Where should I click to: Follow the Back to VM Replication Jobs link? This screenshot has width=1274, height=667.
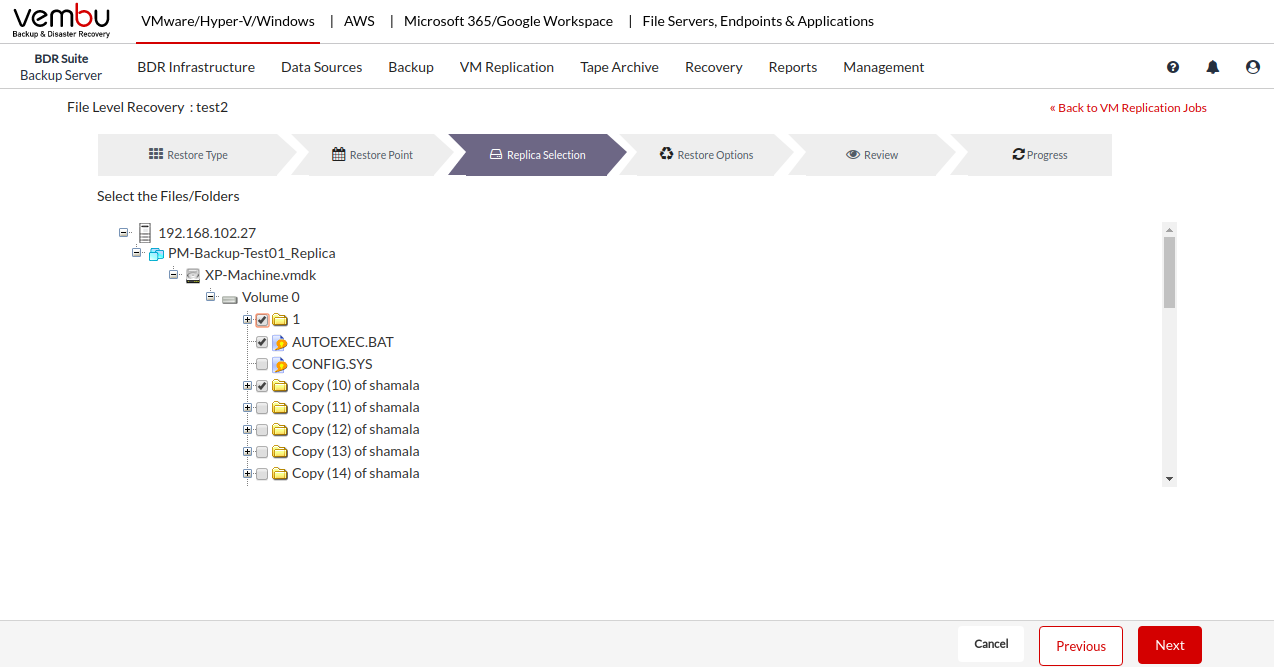coord(1128,108)
